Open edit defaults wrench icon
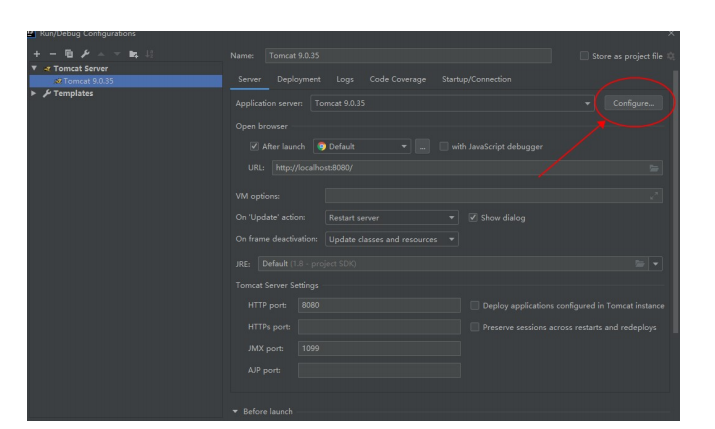 (x=85, y=54)
